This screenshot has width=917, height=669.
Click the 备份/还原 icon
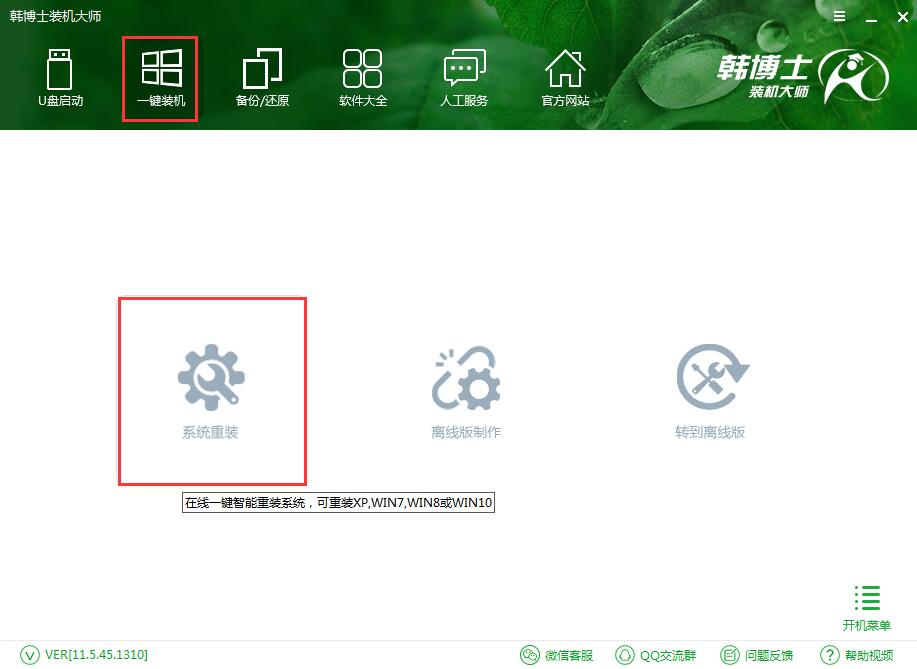[262, 78]
